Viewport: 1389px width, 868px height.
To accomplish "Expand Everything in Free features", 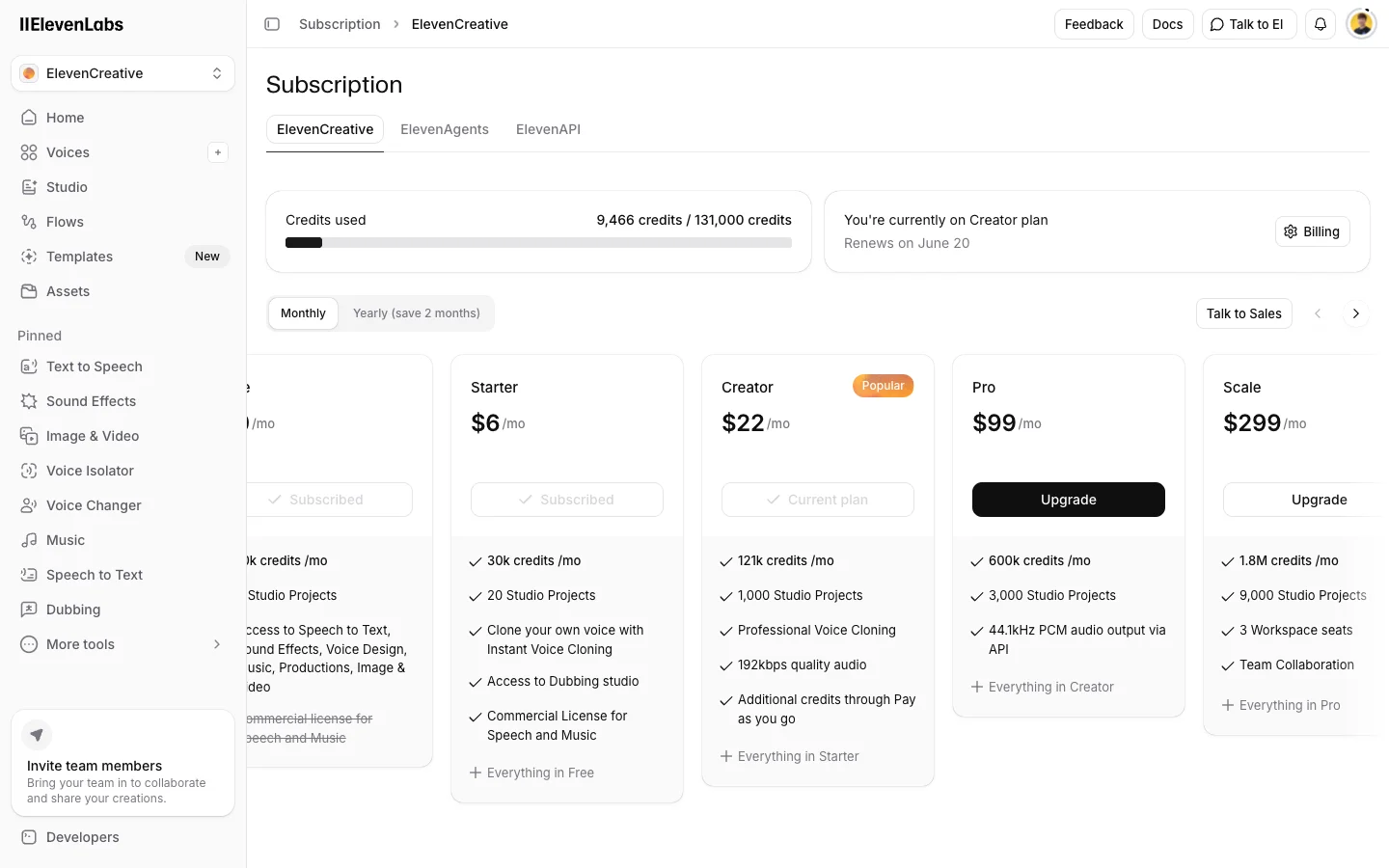I will point(531,773).
